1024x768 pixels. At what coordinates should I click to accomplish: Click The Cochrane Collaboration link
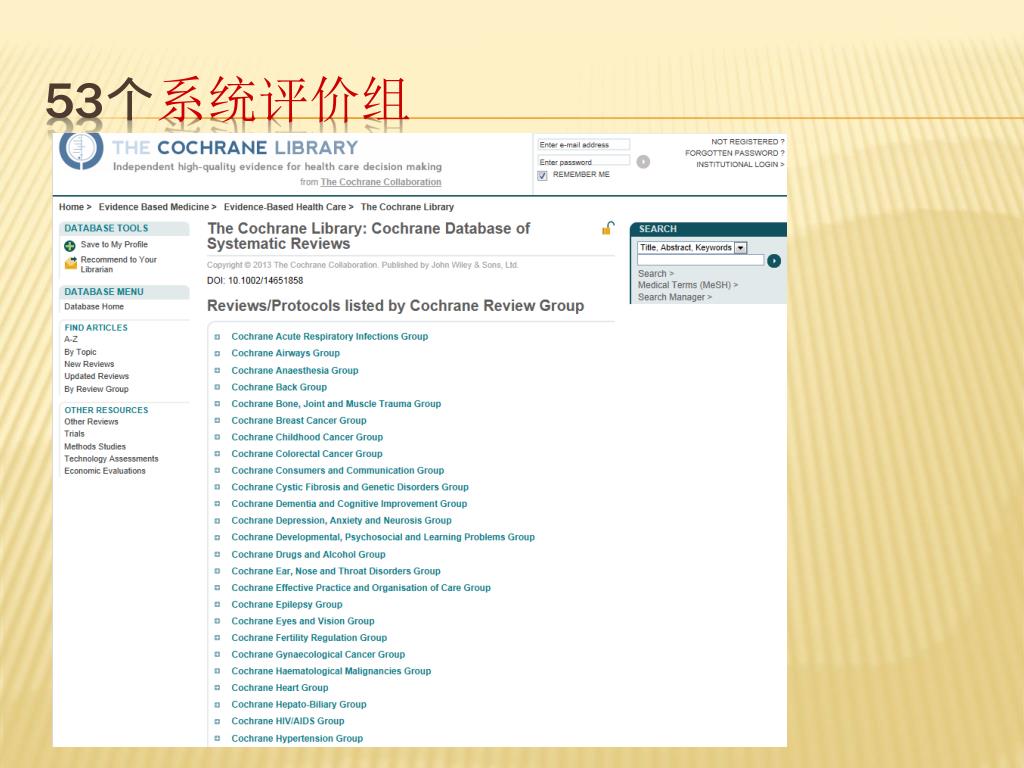pos(381,182)
